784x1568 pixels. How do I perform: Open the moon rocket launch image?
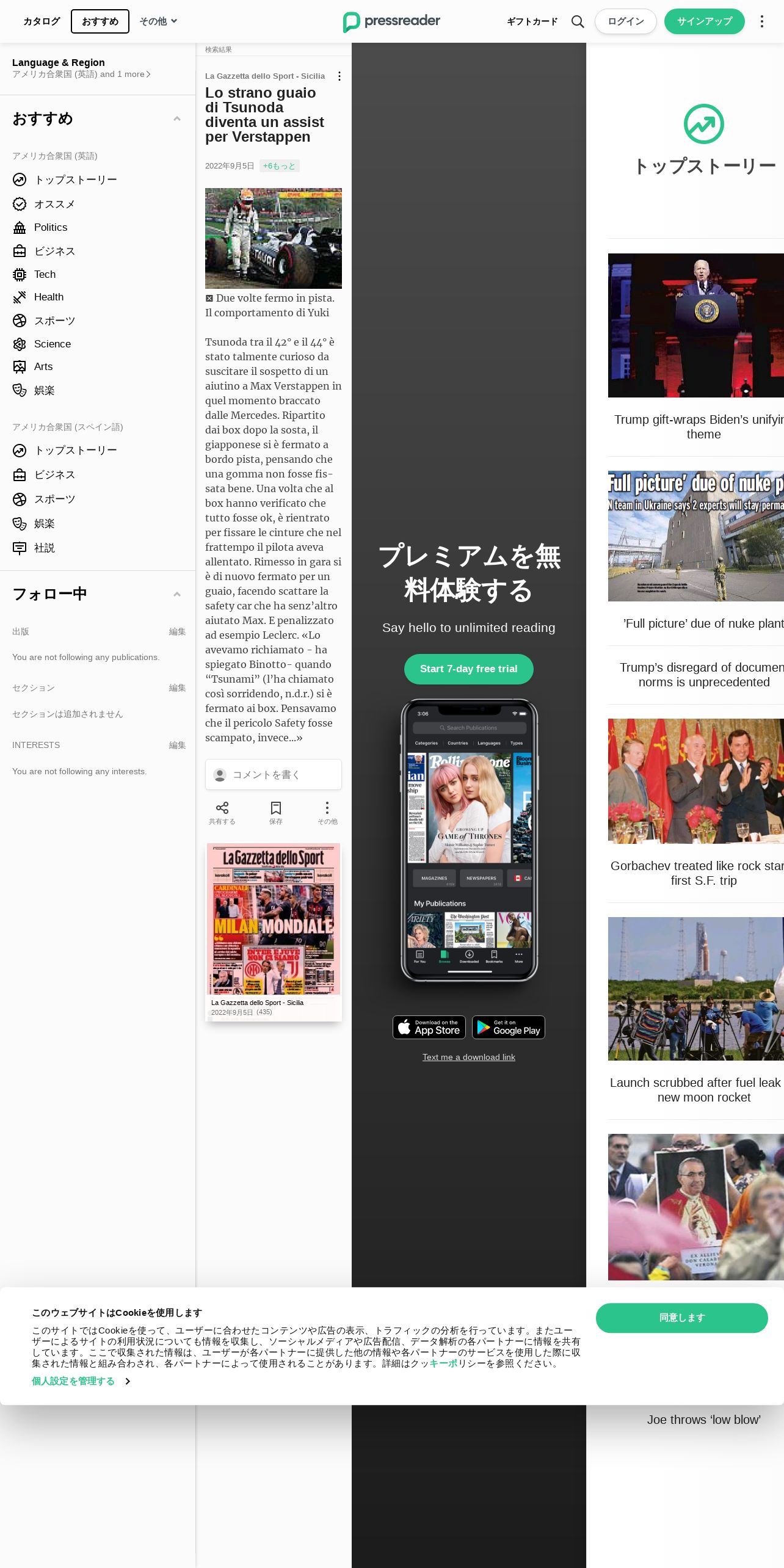click(x=696, y=989)
